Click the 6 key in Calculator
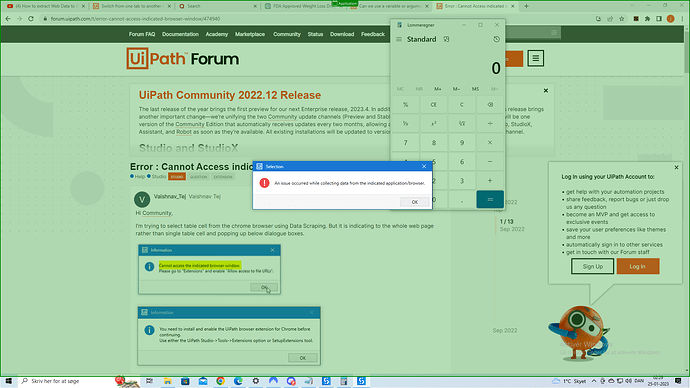690x388 pixels. coord(462,161)
